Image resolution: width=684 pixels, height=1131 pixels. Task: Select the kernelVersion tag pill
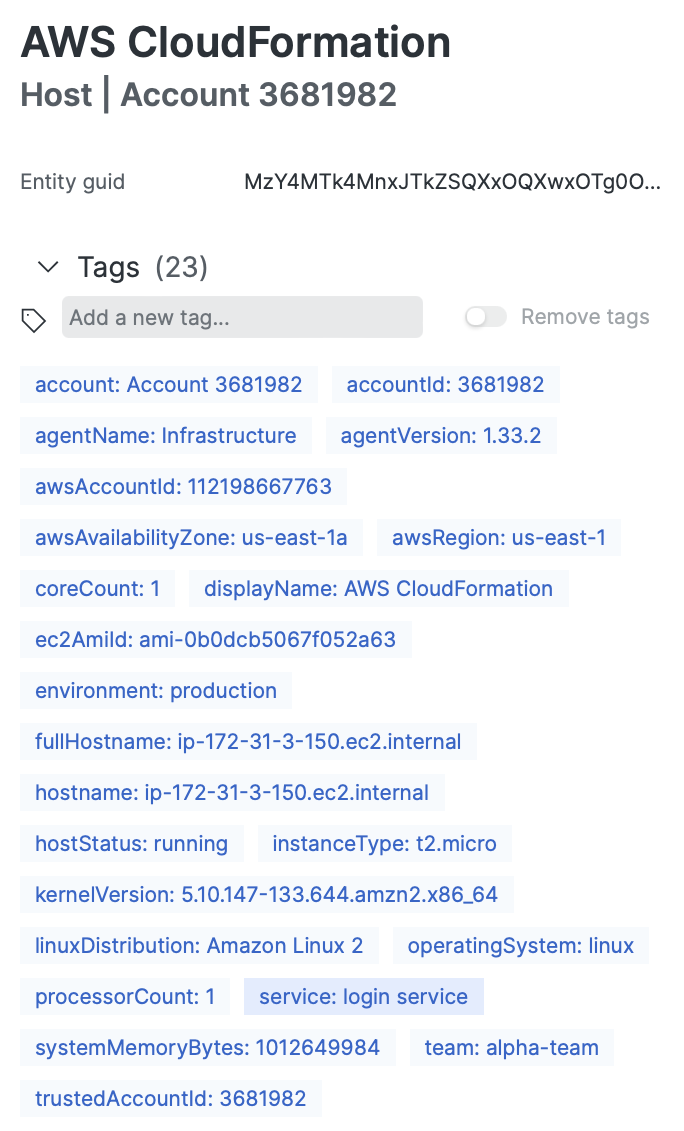(266, 894)
